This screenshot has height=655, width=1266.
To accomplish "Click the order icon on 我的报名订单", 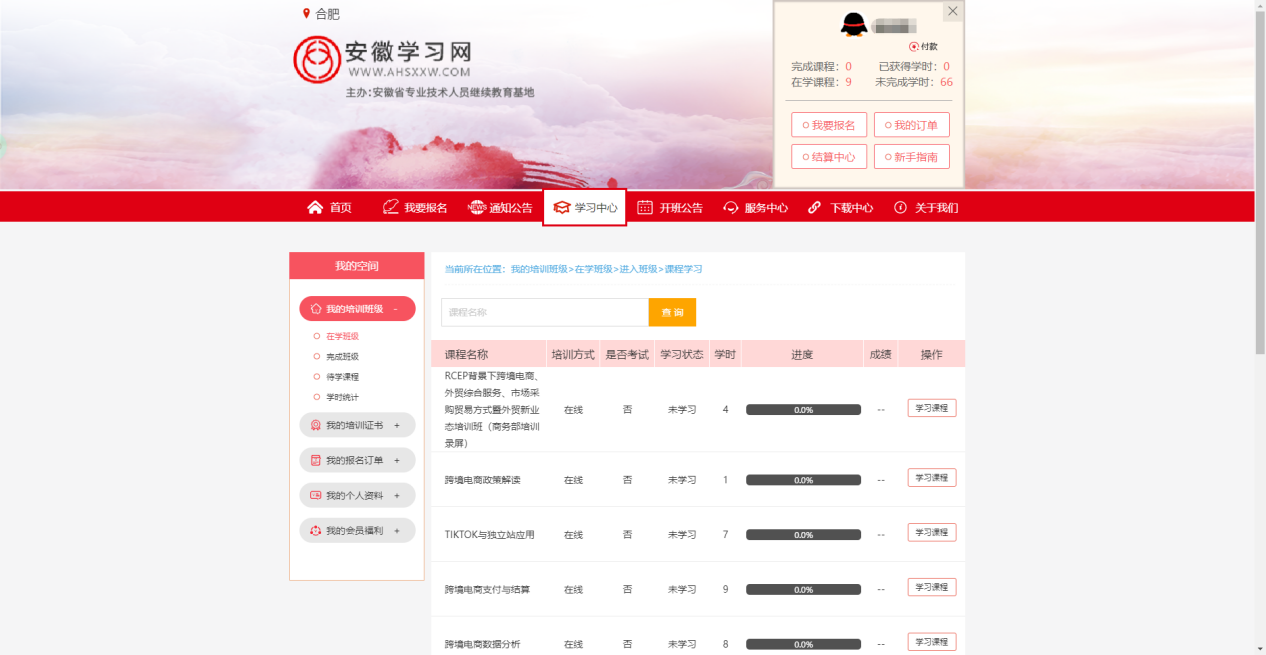I will [316, 460].
